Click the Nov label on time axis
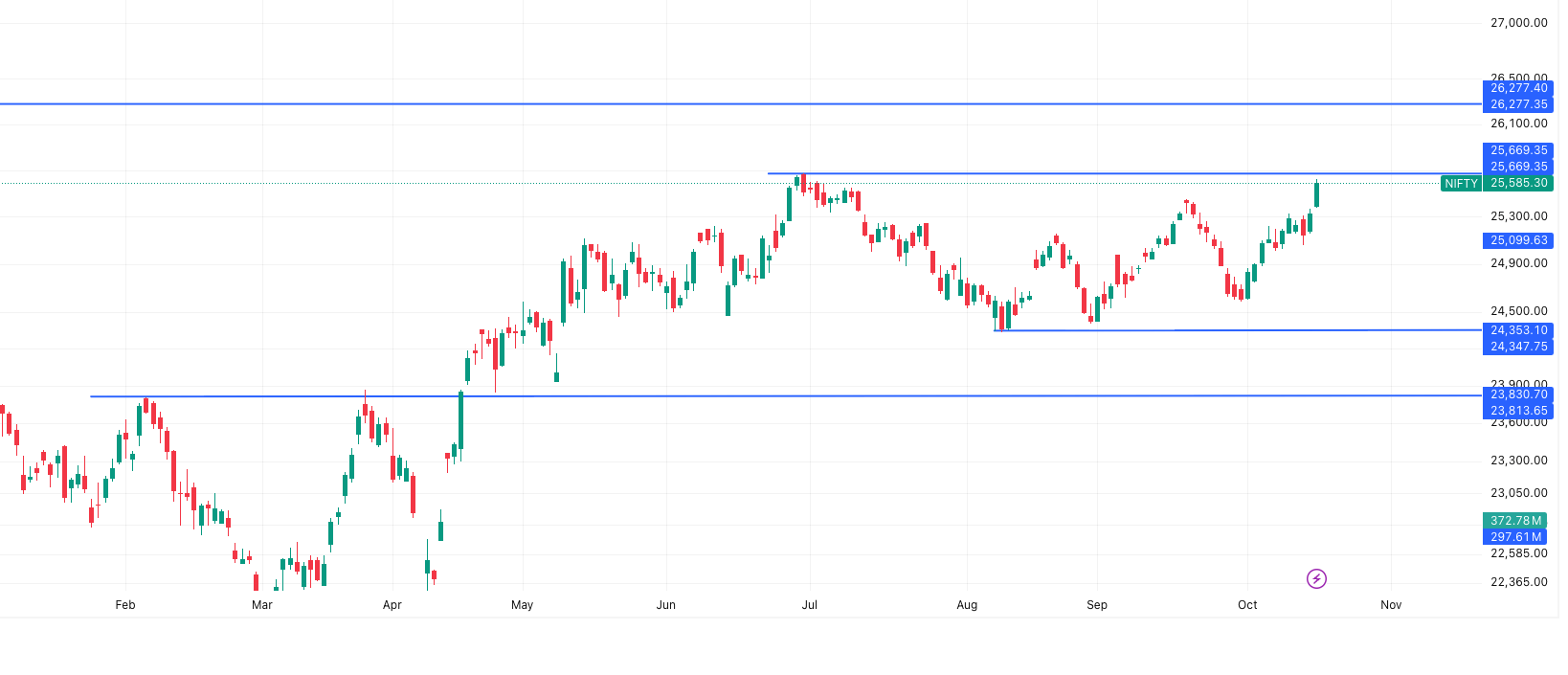This screenshot has height=675, width=1568. pos(1391,605)
